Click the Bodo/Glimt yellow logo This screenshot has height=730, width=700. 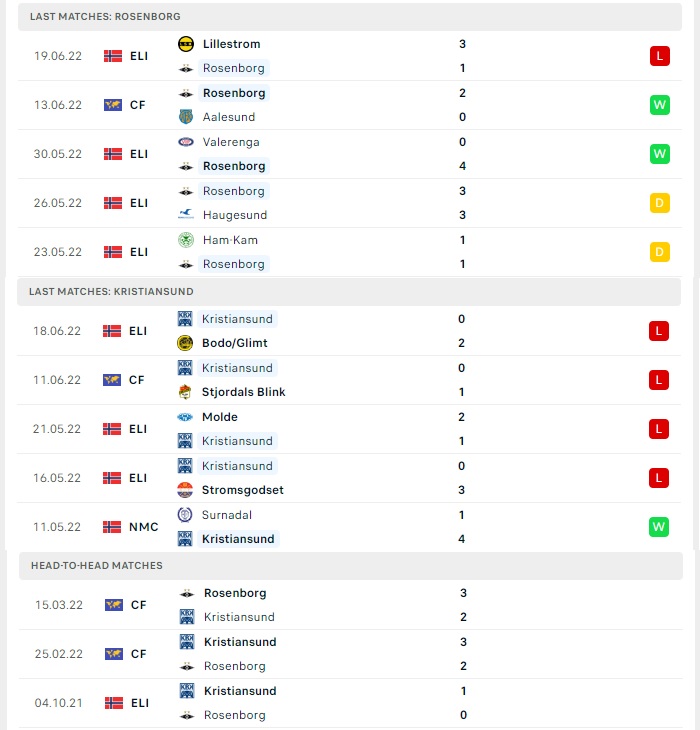click(x=185, y=343)
